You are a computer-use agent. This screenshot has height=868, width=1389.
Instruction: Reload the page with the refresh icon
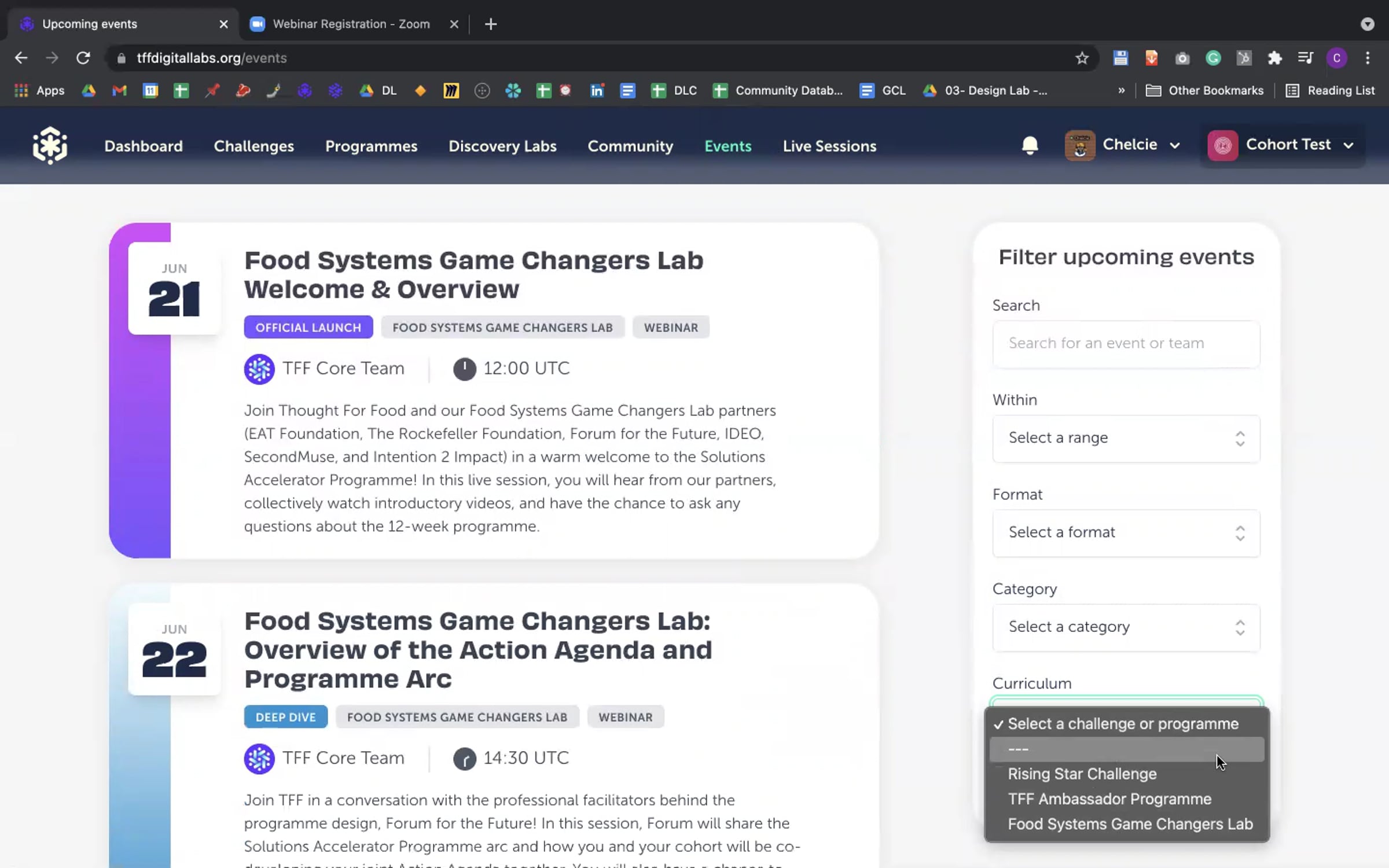(83, 58)
